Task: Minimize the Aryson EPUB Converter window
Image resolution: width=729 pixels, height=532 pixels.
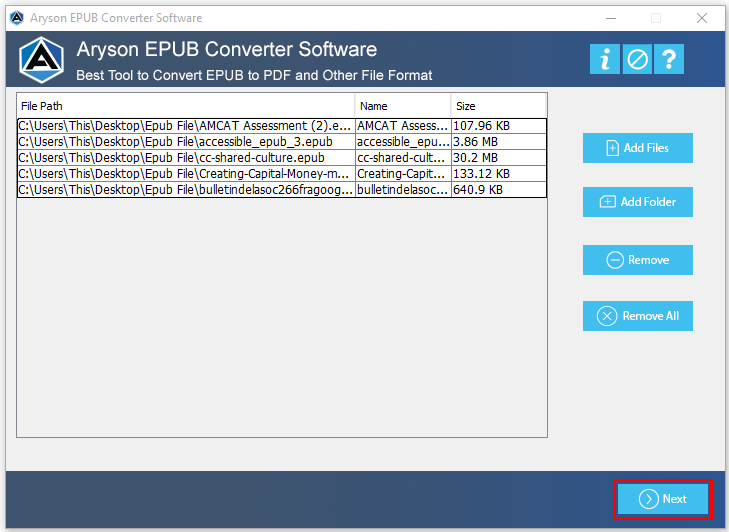Action: [611, 18]
